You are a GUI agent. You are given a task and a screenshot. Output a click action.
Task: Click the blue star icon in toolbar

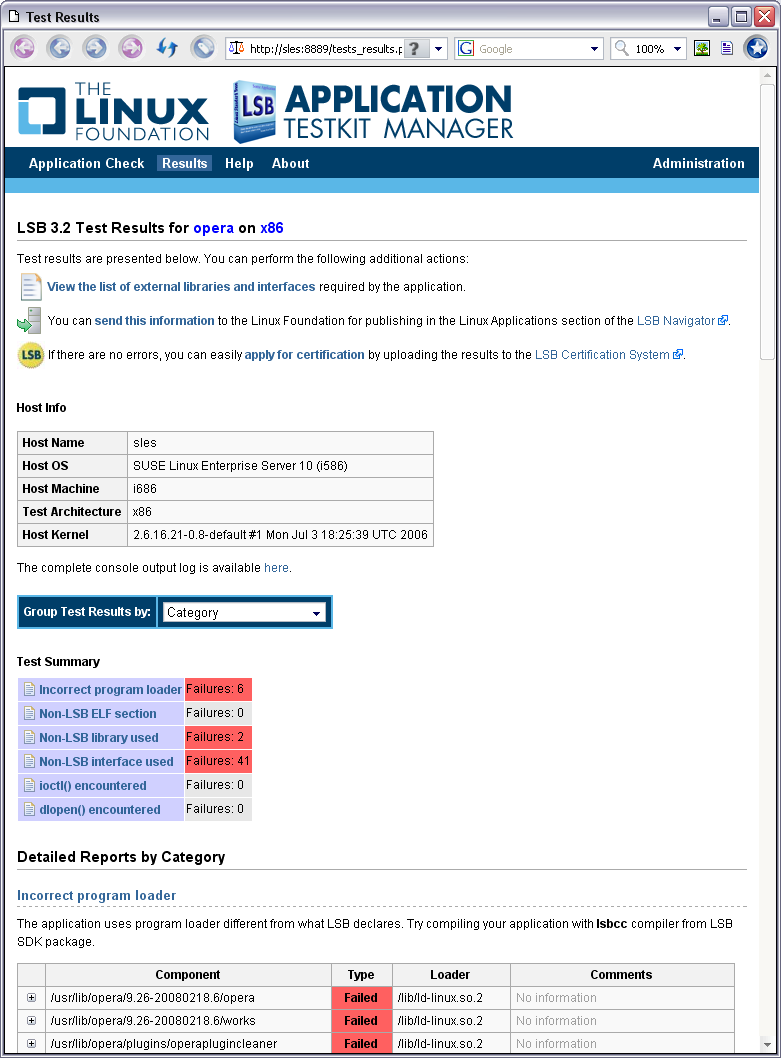[x=757, y=48]
